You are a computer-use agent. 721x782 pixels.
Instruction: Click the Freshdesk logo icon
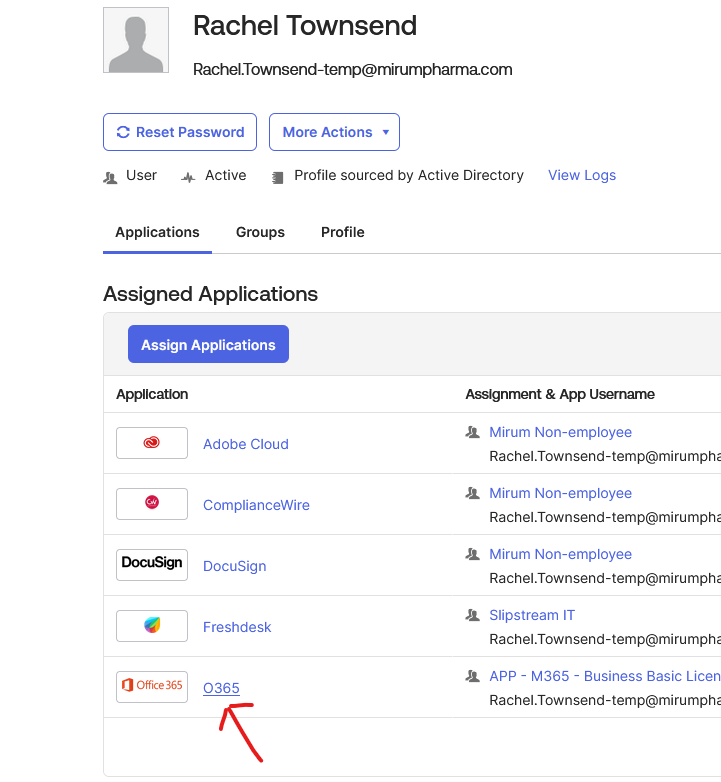152,625
